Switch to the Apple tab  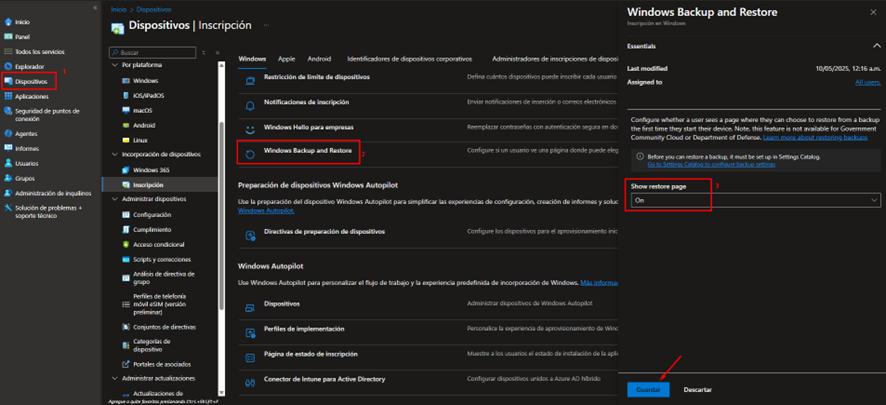point(286,59)
